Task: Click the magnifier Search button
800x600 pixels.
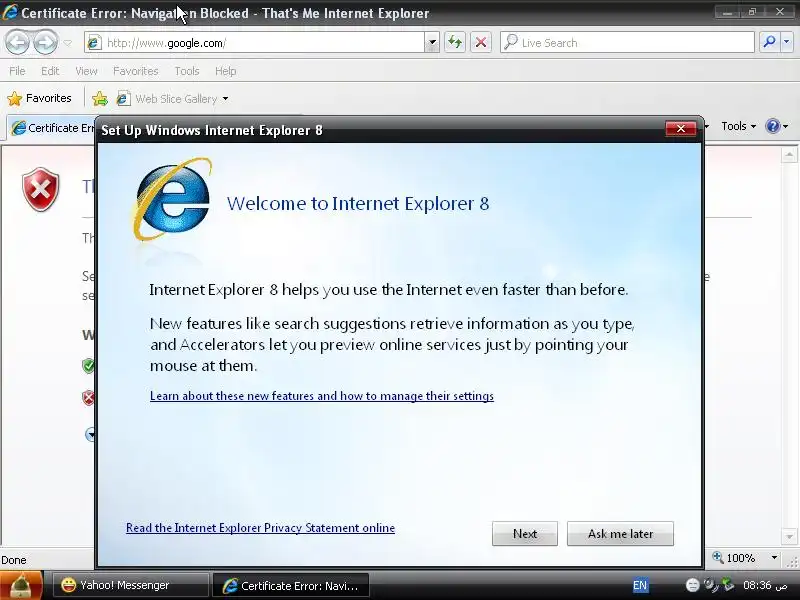Action: tap(769, 42)
